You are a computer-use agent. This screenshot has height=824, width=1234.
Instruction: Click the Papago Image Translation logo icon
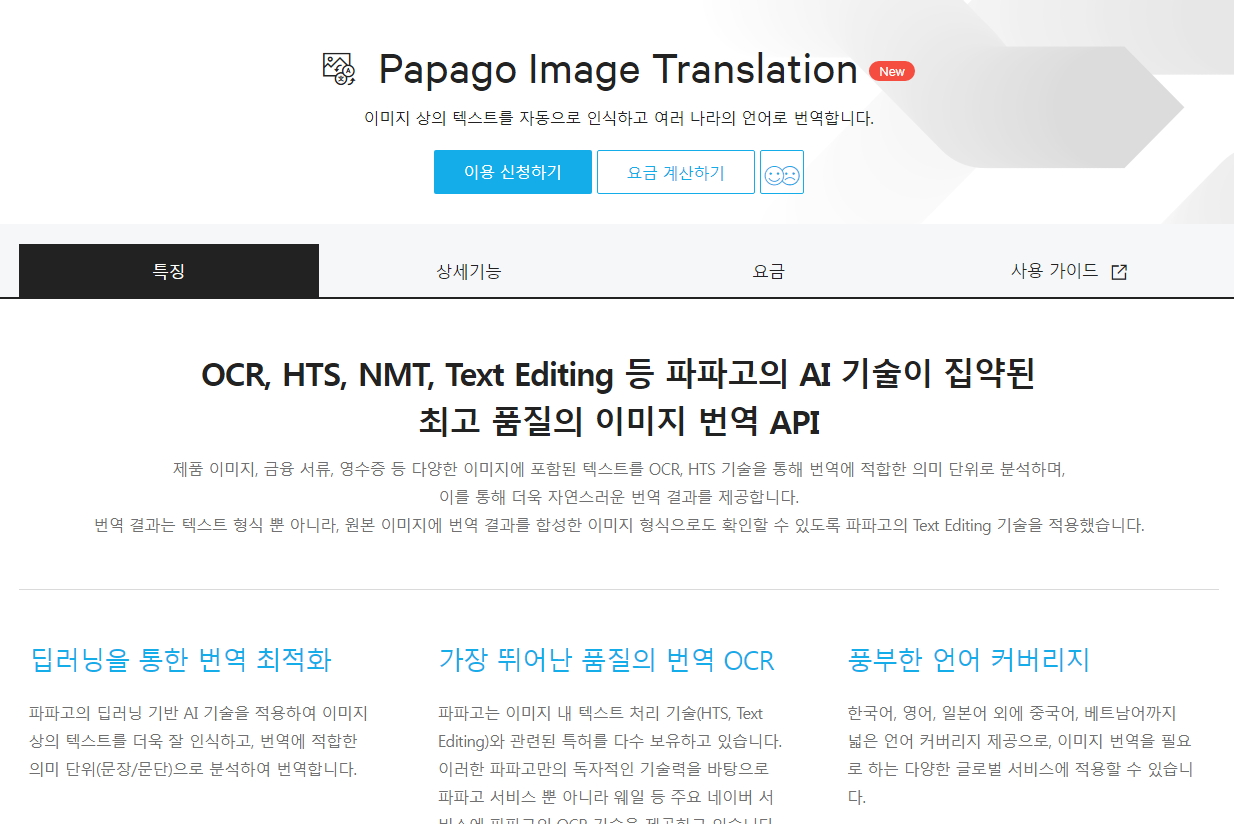(x=339, y=69)
